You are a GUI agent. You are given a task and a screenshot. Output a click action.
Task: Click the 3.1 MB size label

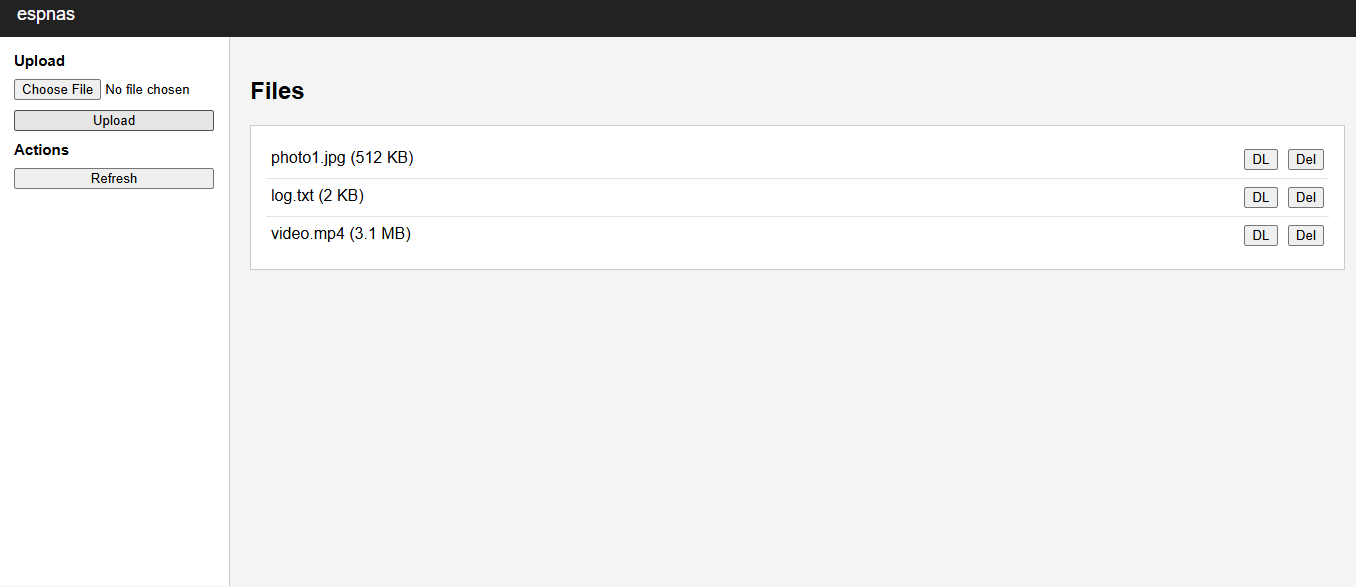tap(381, 234)
